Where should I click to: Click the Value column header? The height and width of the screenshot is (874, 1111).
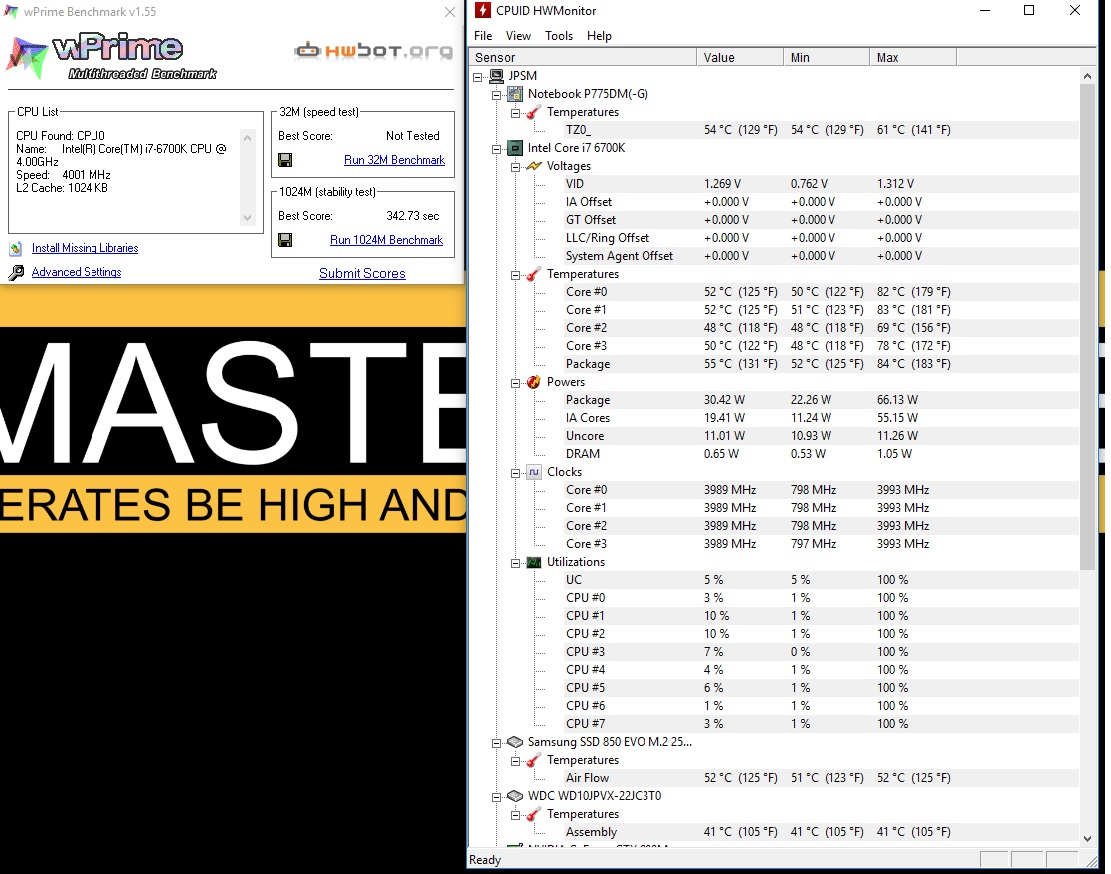pyautogui.click(x=740, y=57)
